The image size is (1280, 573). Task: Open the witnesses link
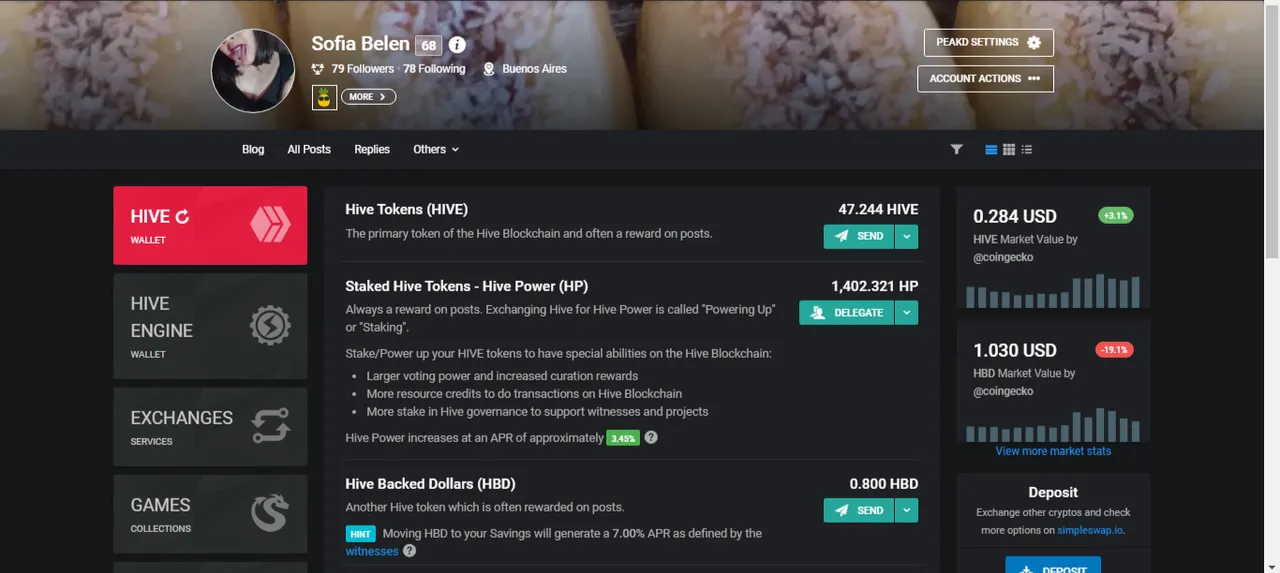coord(372,551)
